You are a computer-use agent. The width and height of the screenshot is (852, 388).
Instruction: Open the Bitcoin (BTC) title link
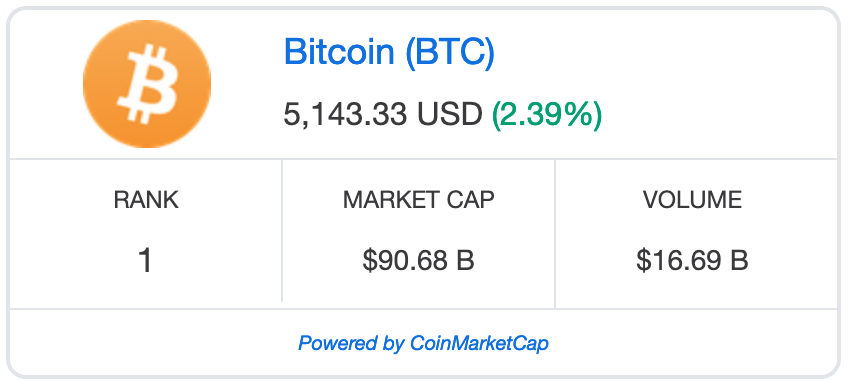(389, 52)
